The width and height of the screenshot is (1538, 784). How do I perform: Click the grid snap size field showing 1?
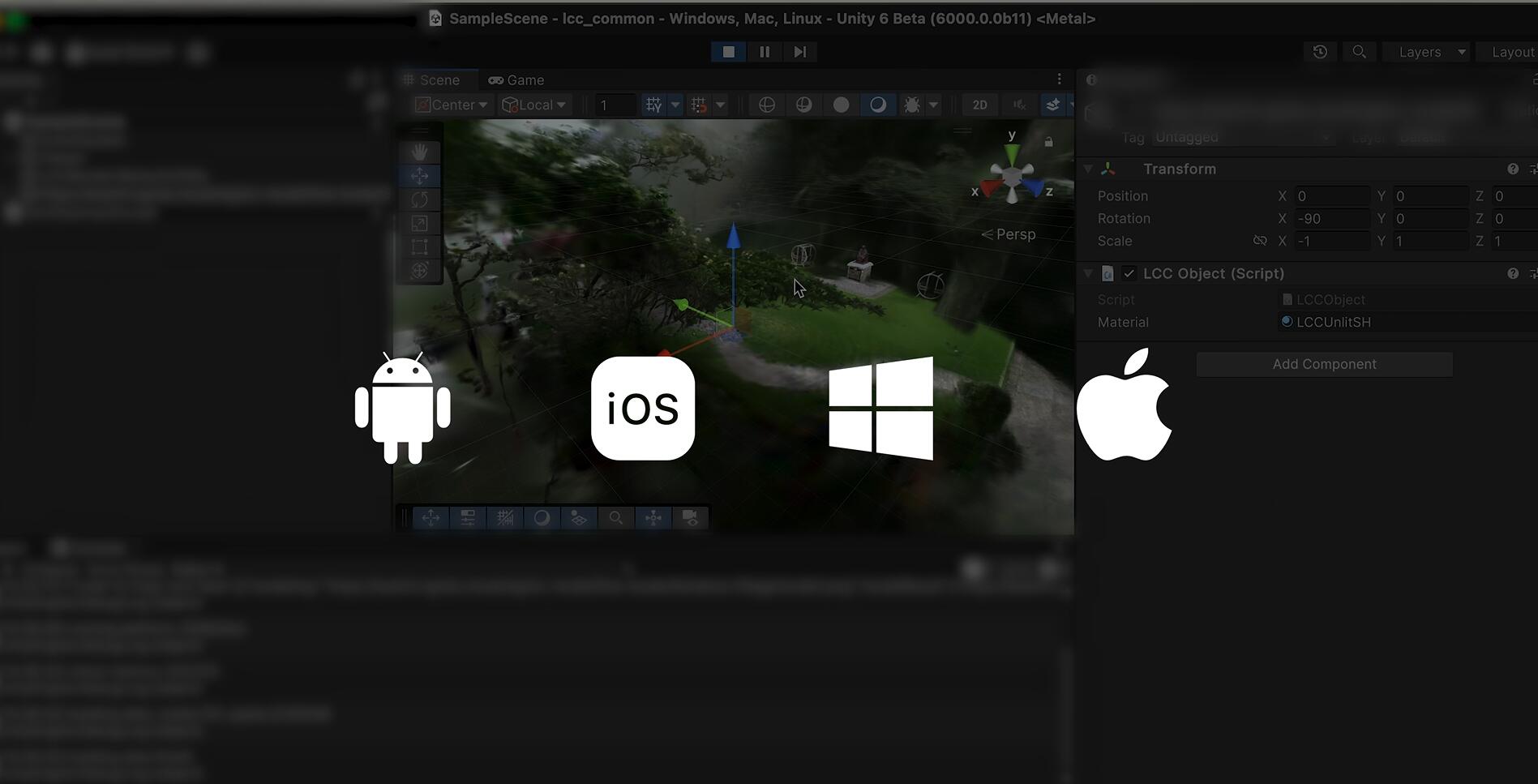point(615,105)
